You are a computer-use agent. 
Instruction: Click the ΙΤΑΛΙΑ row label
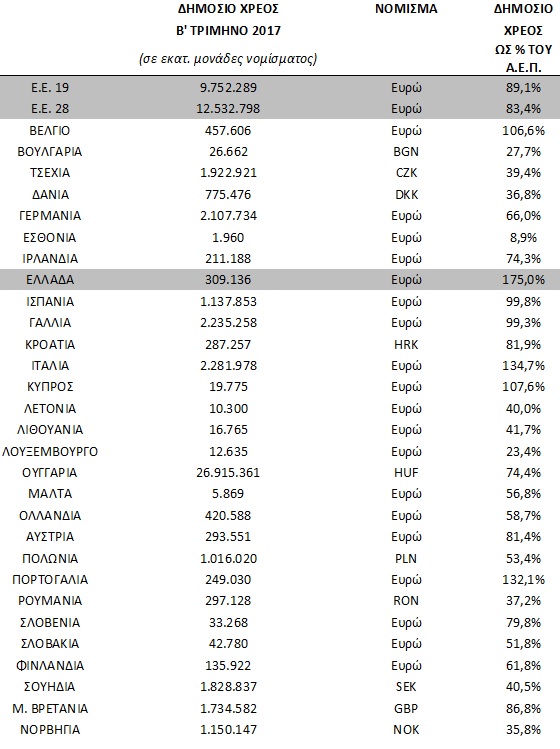pos(50,366)
